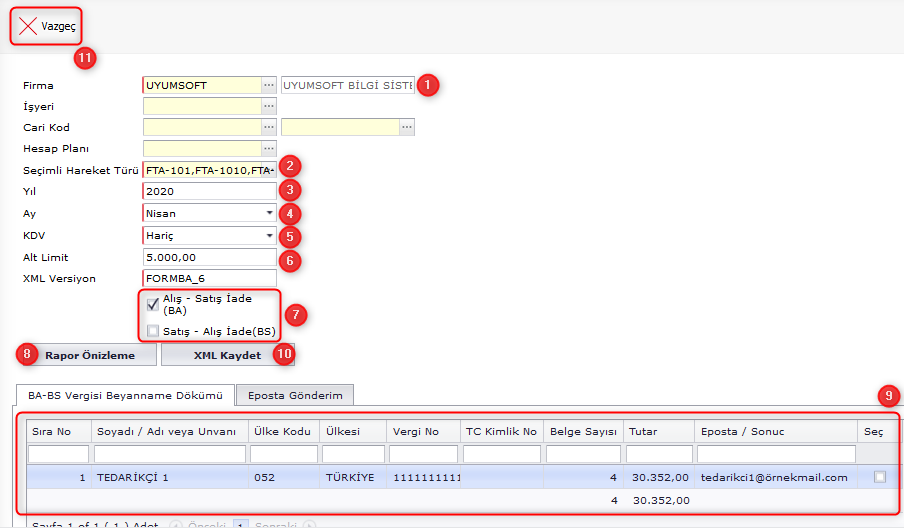Expand the KDV dropdown showing Hariç
This screenshot has height=528, width=904.
tap(269, 235)
